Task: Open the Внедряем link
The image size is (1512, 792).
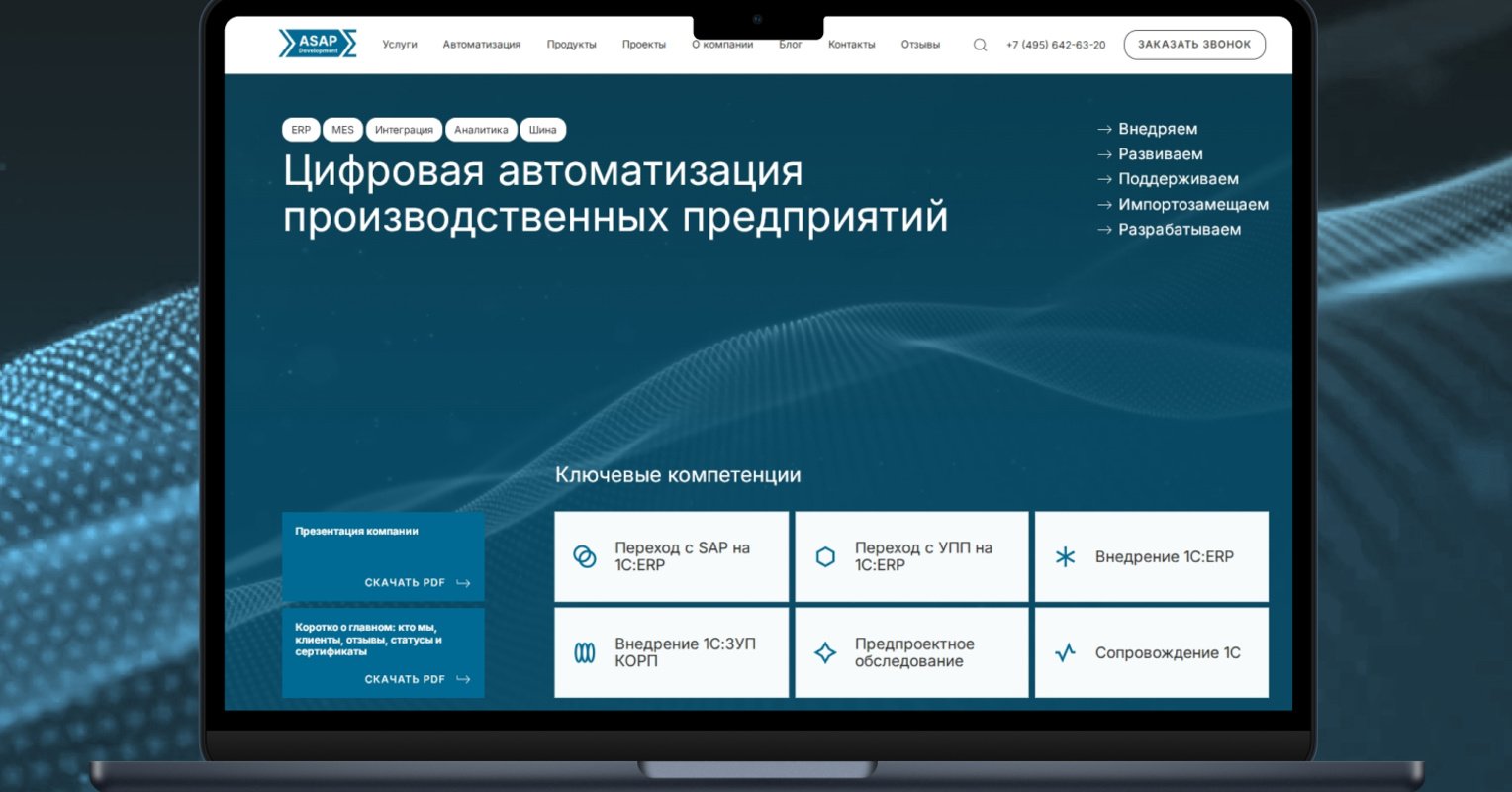Action: click(x=1158, y=130)
